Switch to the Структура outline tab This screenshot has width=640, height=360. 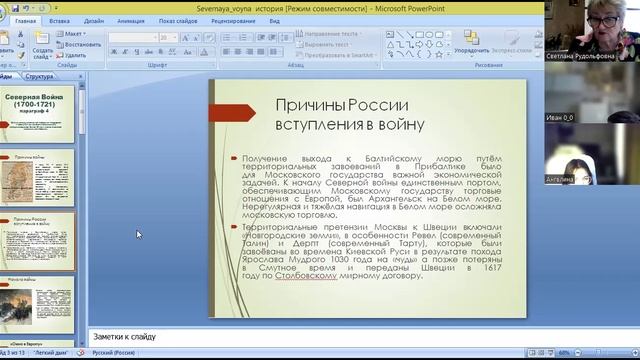point(39,76)
